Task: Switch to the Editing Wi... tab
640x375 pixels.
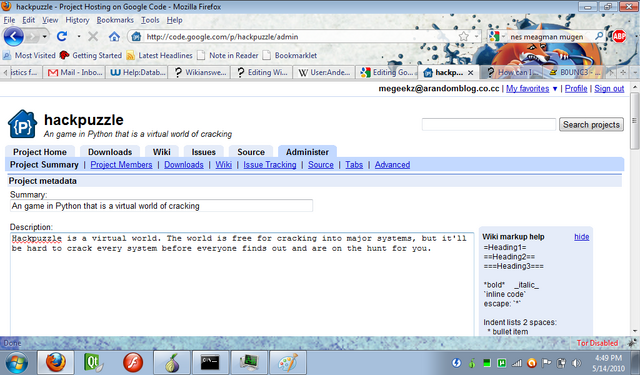Action: click(x=263, y=73)
